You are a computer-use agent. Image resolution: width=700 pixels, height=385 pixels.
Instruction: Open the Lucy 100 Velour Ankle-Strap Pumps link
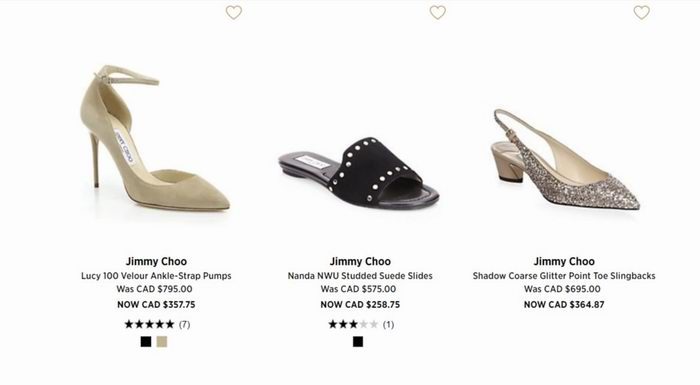coord(156,276)
